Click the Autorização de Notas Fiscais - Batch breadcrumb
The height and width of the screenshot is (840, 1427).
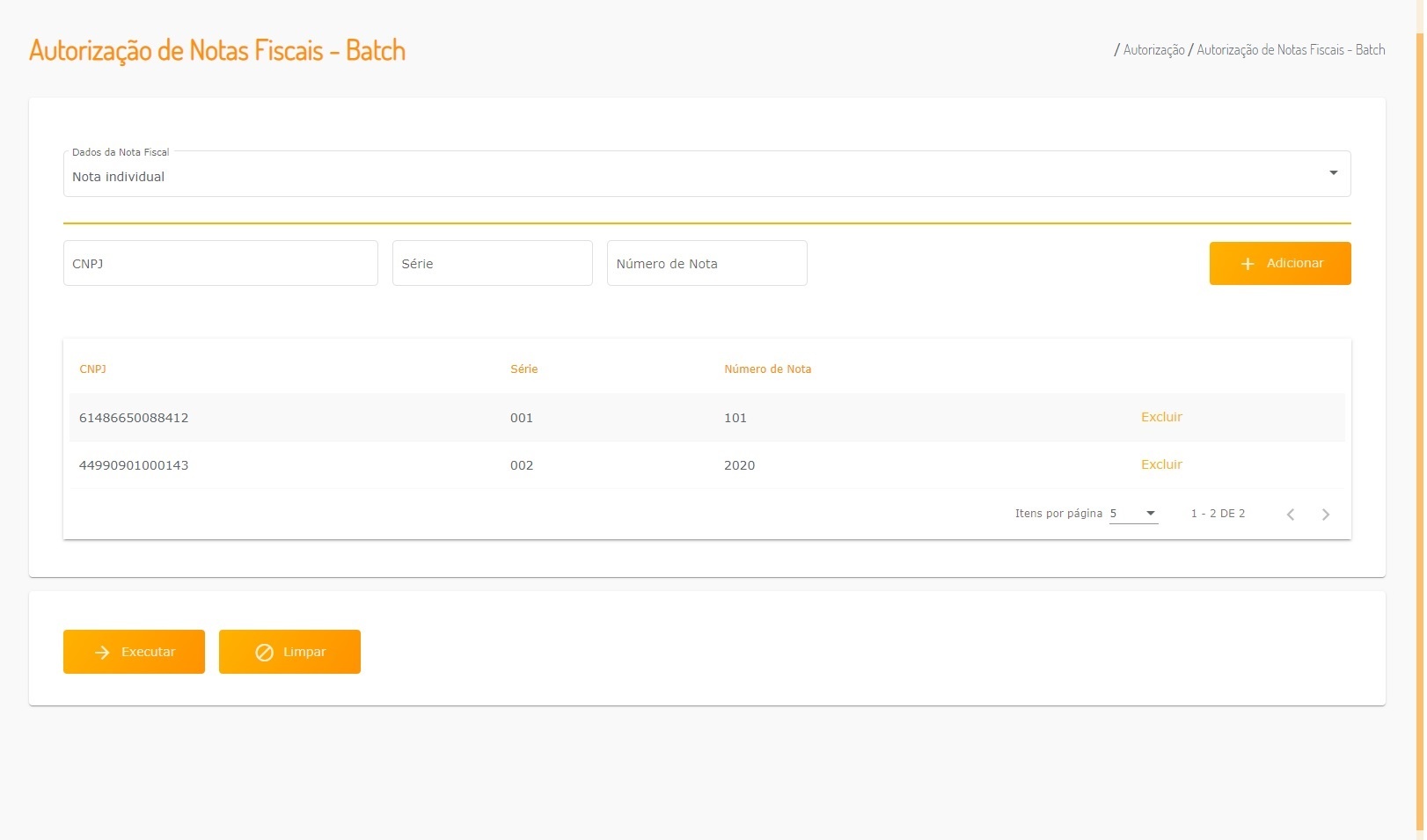(x=1291, y=50)
